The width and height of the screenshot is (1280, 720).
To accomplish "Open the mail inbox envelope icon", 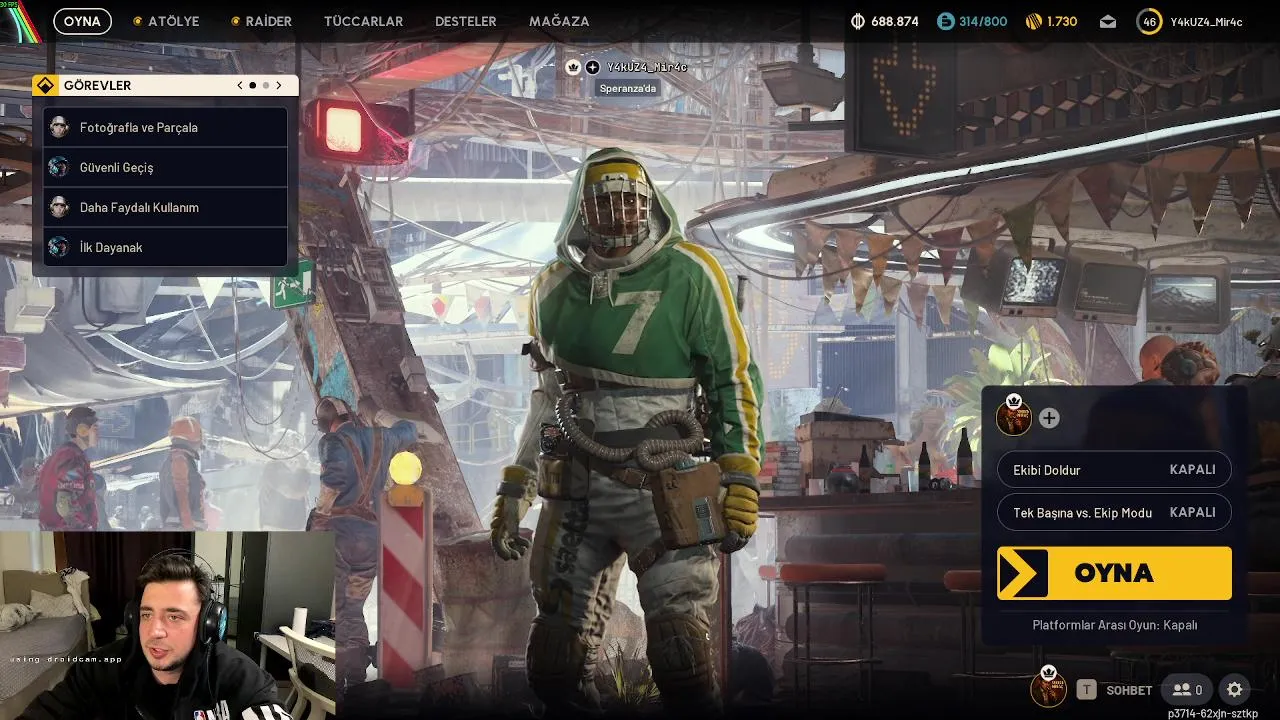I will click(1107, 21).
